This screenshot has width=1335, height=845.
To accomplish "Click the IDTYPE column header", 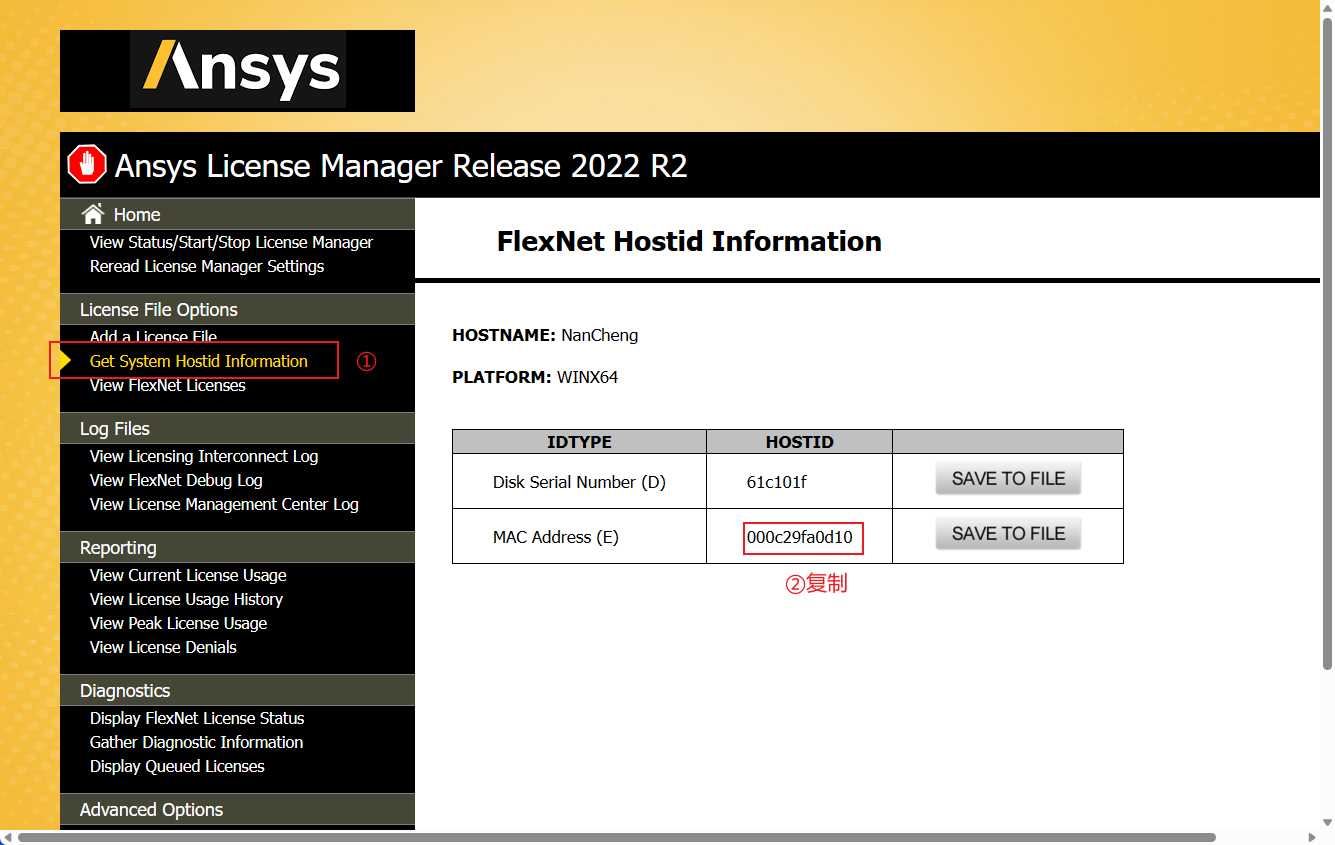I will (x=579, y=442).
